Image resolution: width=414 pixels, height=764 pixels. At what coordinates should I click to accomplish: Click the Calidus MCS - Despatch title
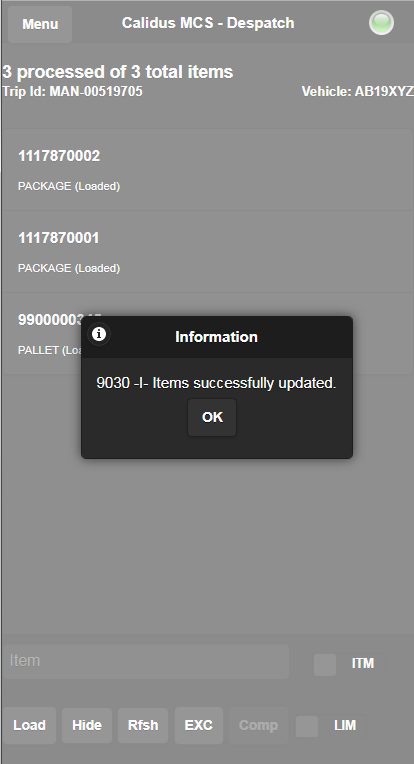(x=208, y=23)
